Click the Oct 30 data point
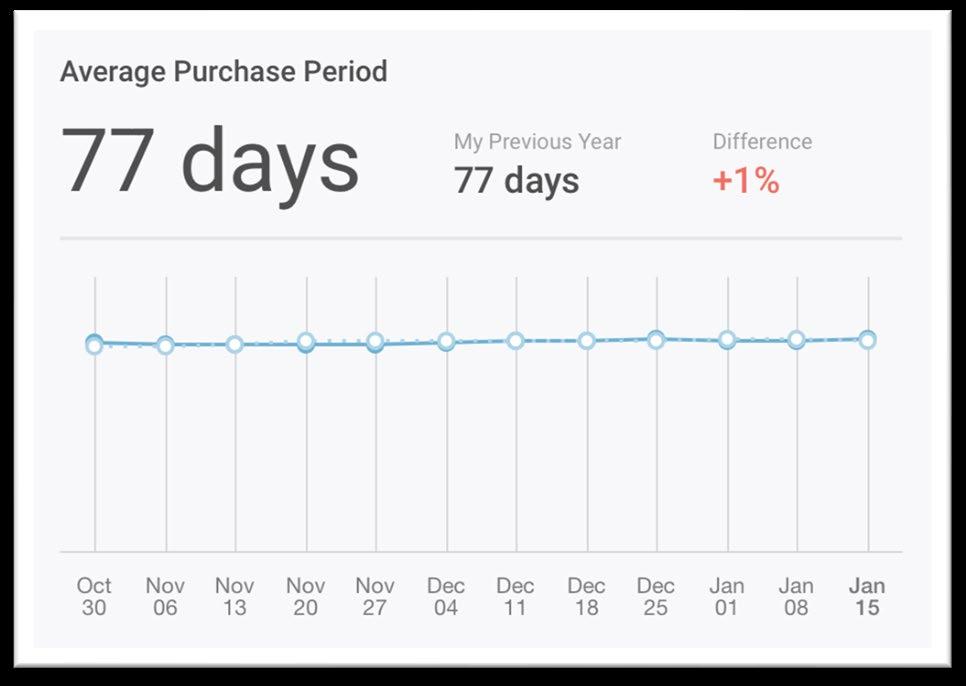Screen dimensions: 966x686 coord(94,344)
